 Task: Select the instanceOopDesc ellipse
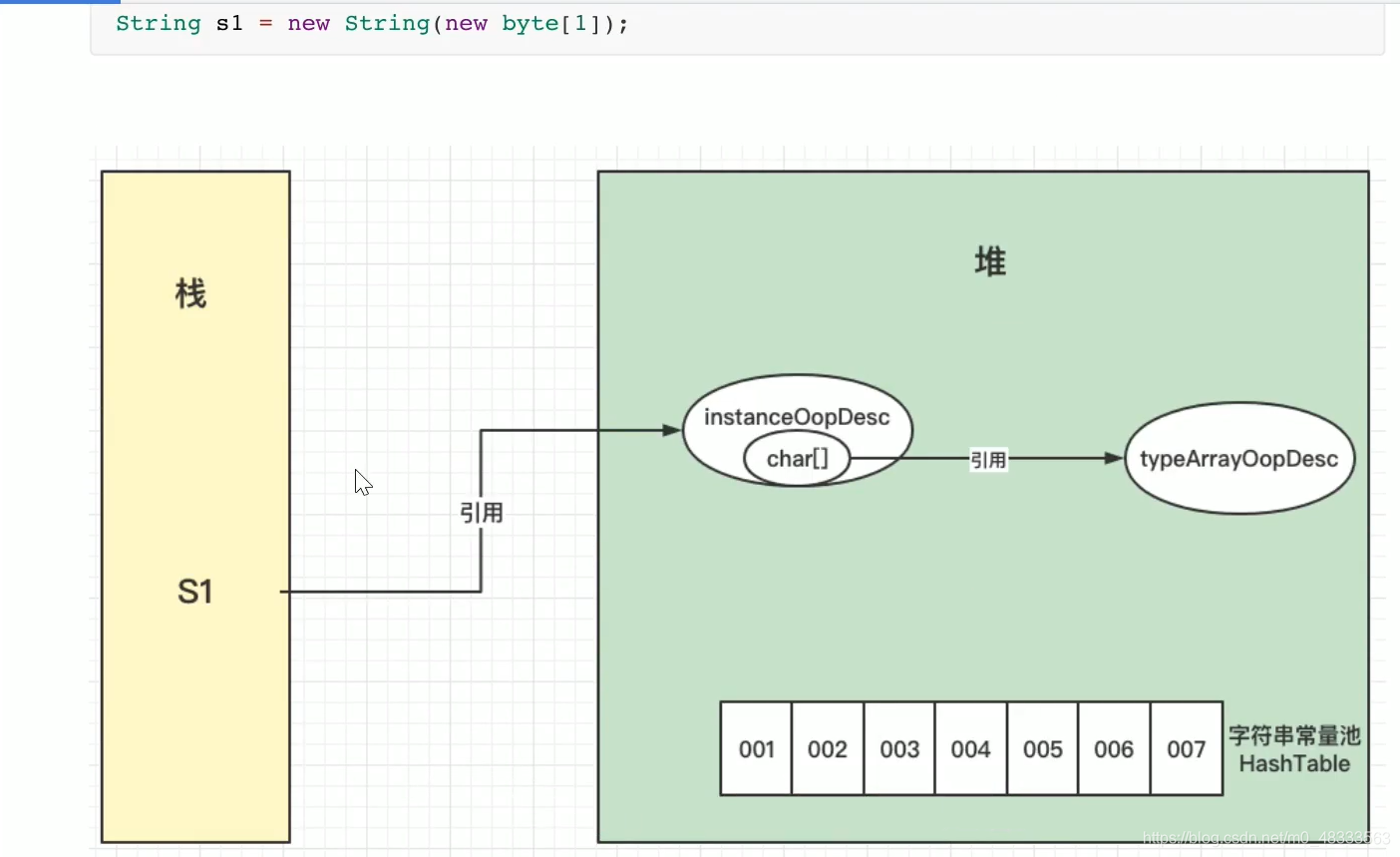pos(798,430)
